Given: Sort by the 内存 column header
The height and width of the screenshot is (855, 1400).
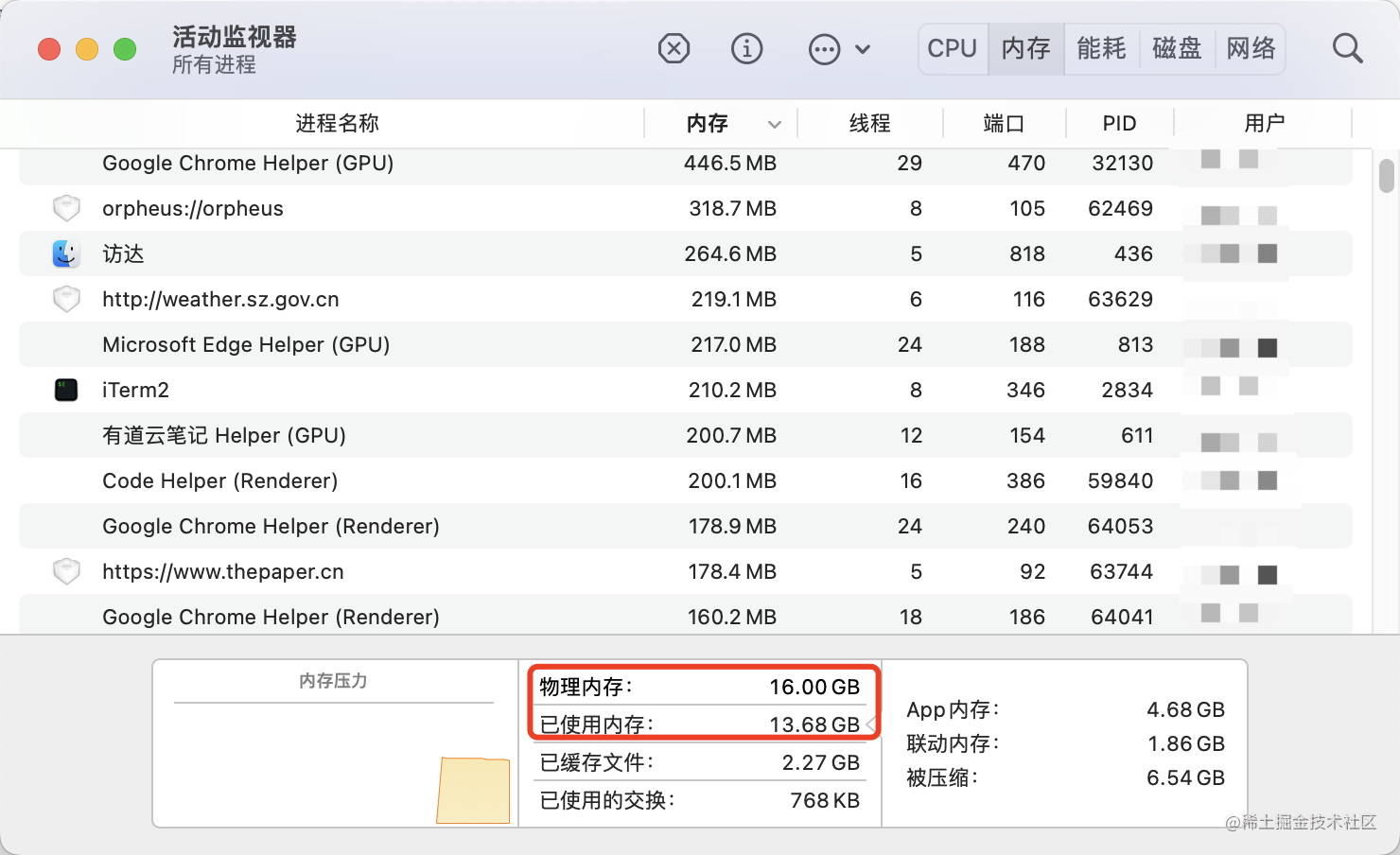Looking at the screenshot, I should point(708,123).
